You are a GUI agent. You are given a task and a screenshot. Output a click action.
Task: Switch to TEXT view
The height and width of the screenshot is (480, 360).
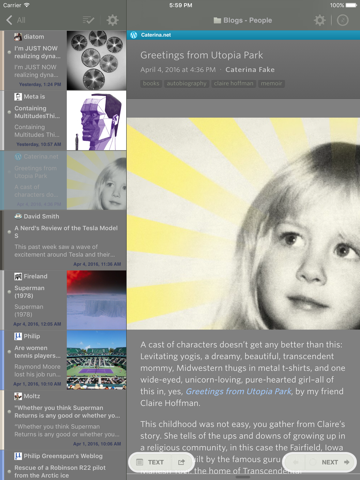point(150,462)
